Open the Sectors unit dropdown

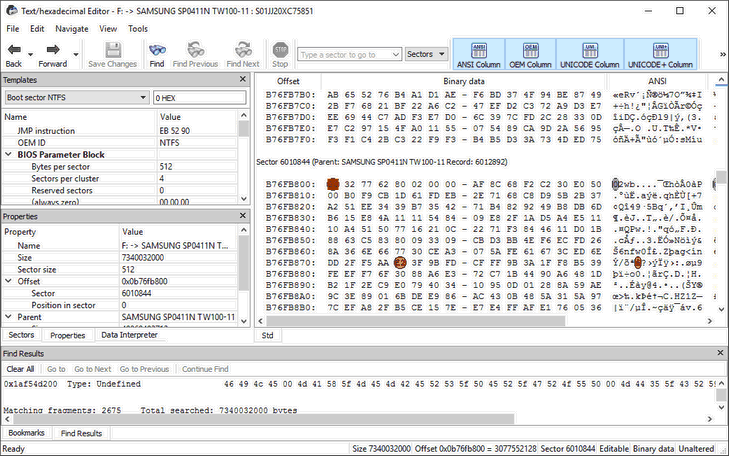click(x=426, y=54)
